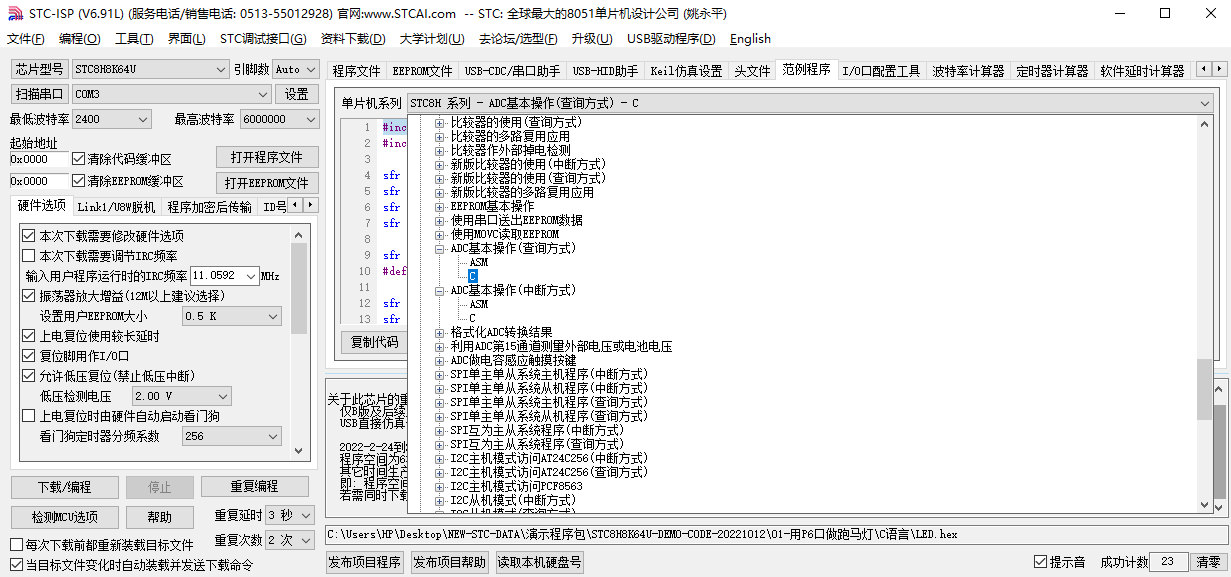Click the 打开EEPROM文件 button
The height and width of the screenshot is (577, 1231).
click(267, 183)
